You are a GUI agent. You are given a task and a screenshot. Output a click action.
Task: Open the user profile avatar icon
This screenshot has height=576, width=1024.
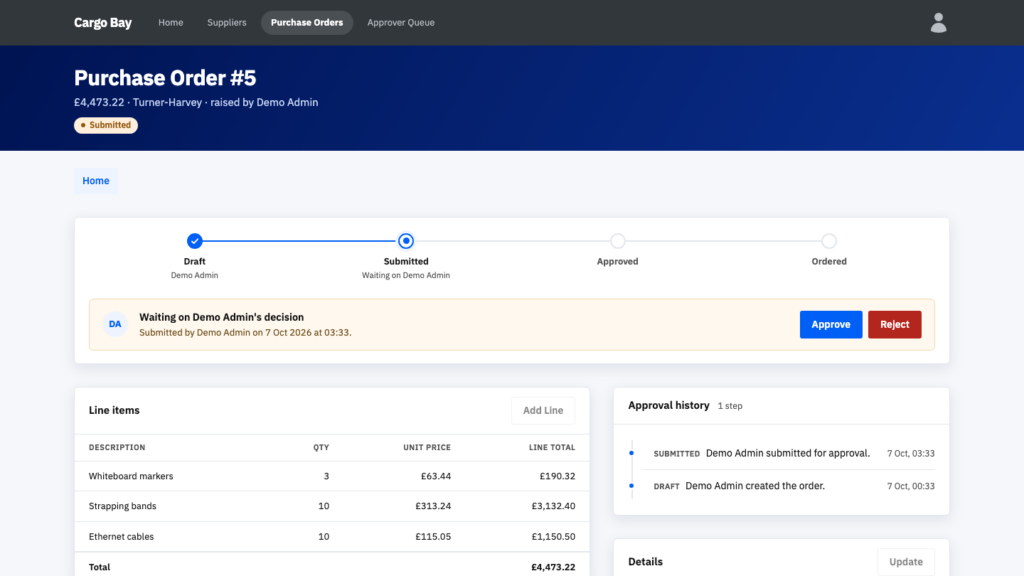tap(938, 23)
